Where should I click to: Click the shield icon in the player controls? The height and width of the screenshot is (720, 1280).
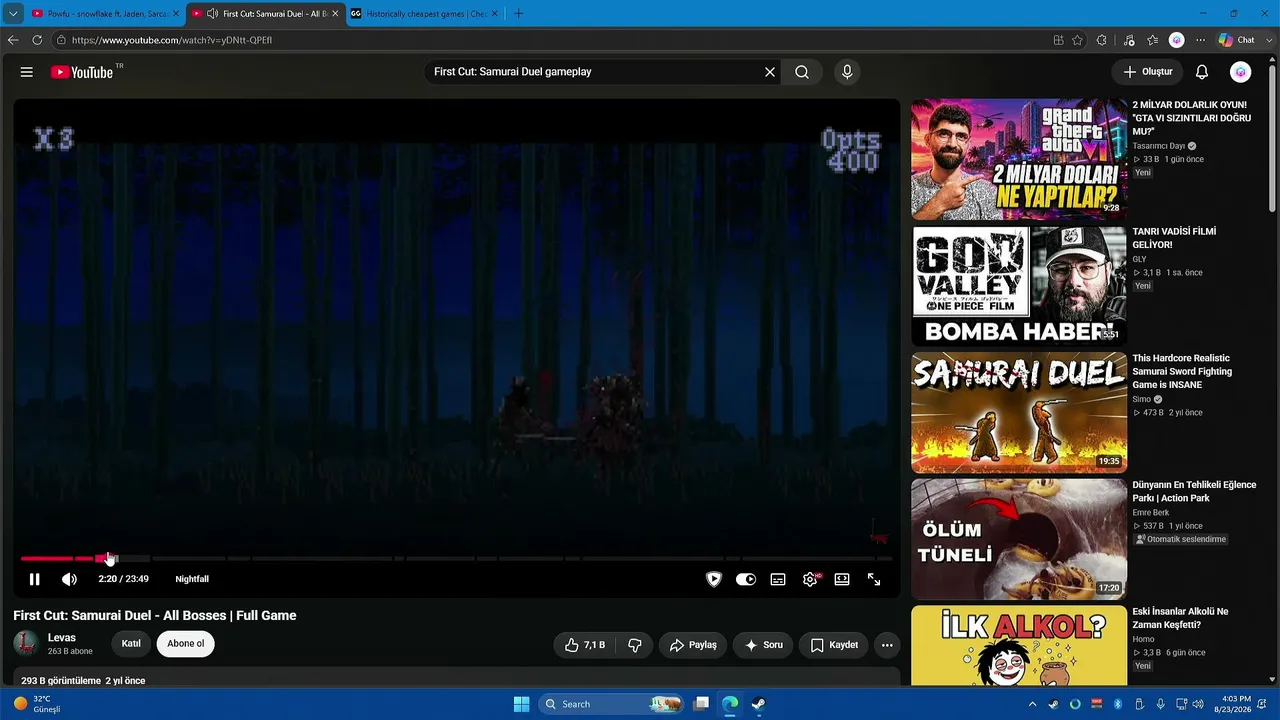[x=714, y=579]
